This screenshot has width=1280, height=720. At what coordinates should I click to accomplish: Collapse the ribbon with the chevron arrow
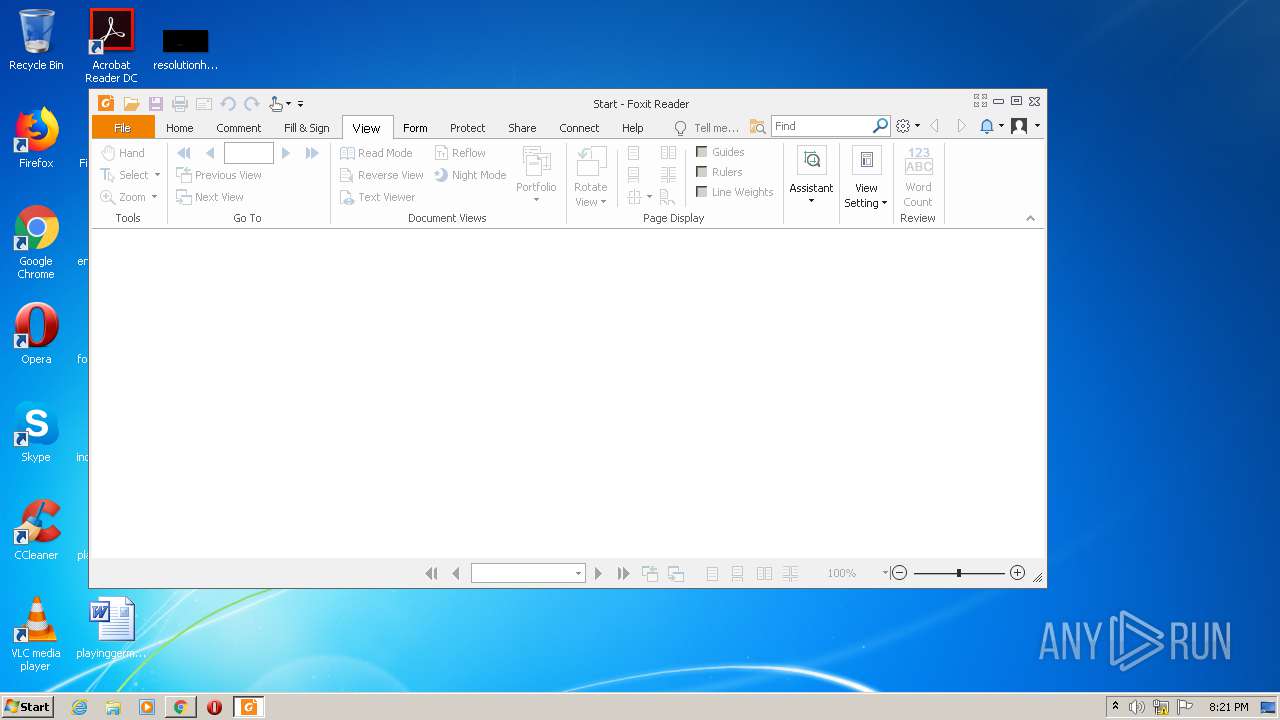[1030, 218]
